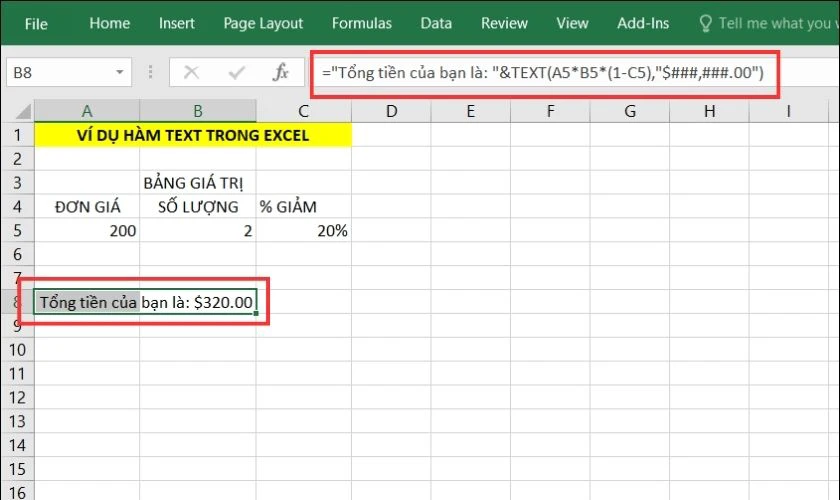Select column F header
Screen dimensions: 840x500
point(550,111)
